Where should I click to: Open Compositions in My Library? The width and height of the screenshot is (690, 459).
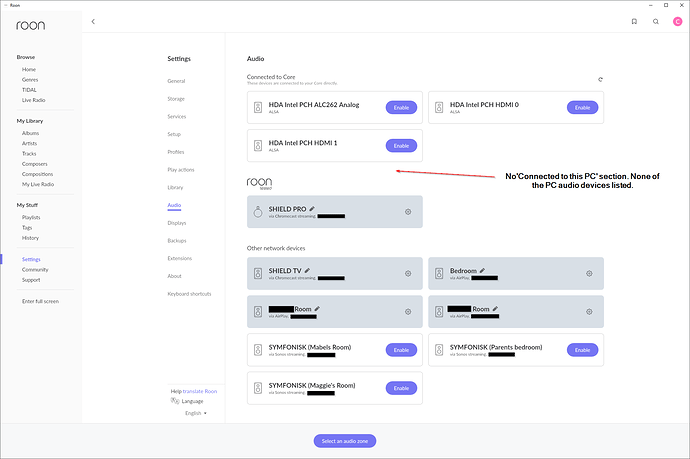coord(37,174)
